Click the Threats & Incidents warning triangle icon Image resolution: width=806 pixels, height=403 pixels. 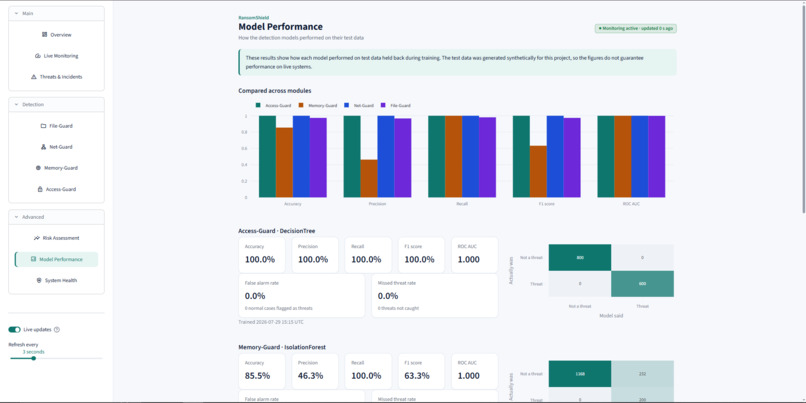(34, 77)
